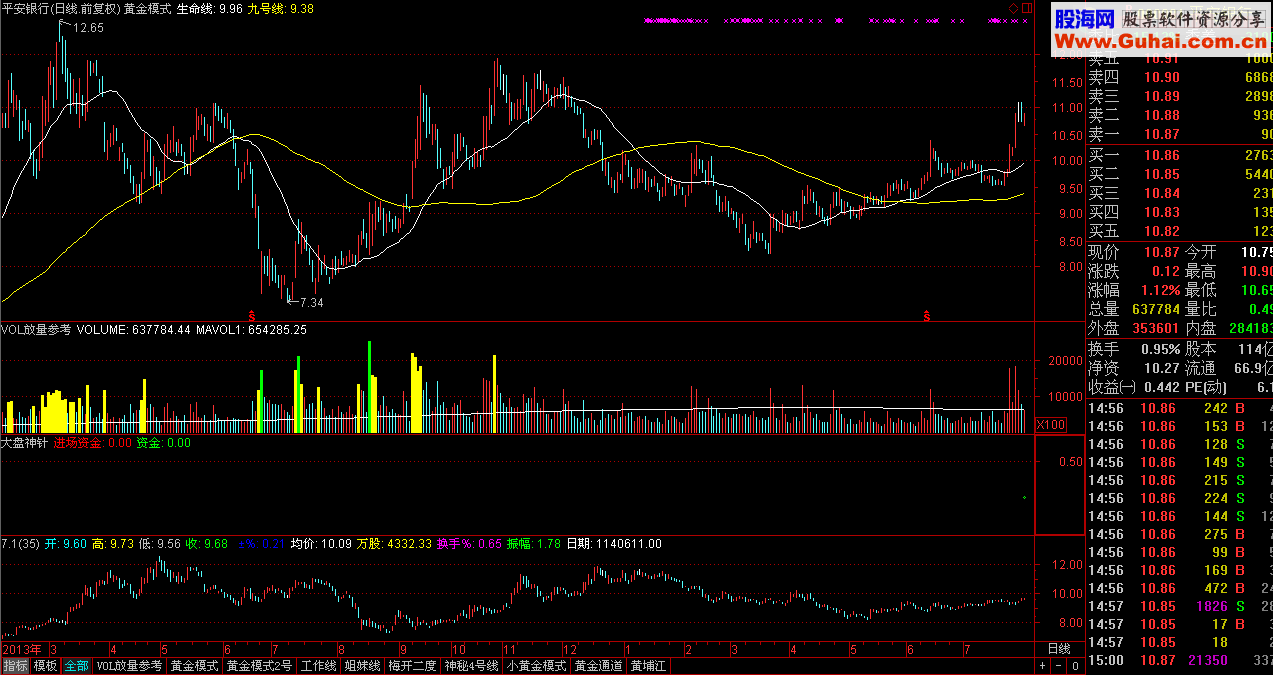
Task: Switch to the 黄金模式 indicator tab
Action: (194, 666)
